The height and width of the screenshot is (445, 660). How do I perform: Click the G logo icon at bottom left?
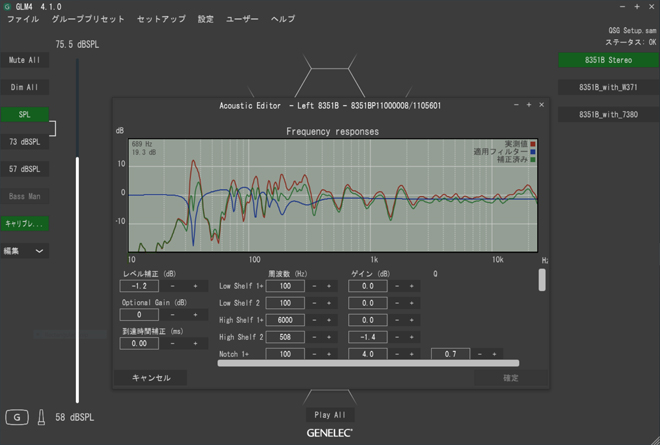pos(16,417)
